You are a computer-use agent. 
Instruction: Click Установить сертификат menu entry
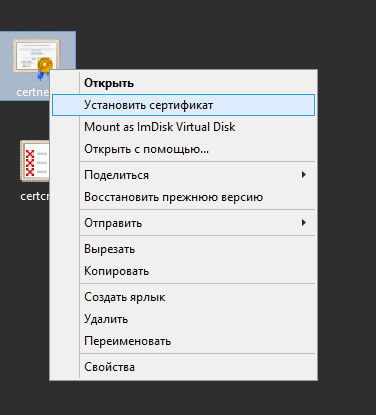(183, 105)
